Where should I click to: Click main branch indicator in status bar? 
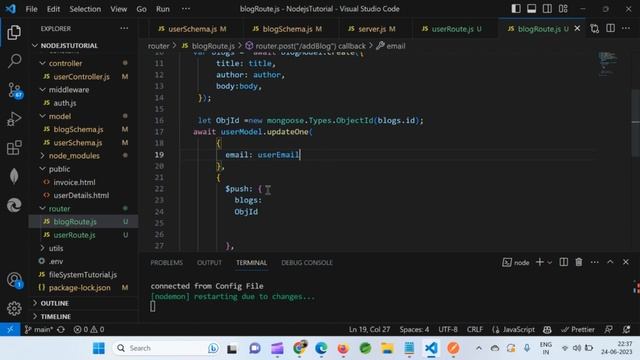point(39,329)
